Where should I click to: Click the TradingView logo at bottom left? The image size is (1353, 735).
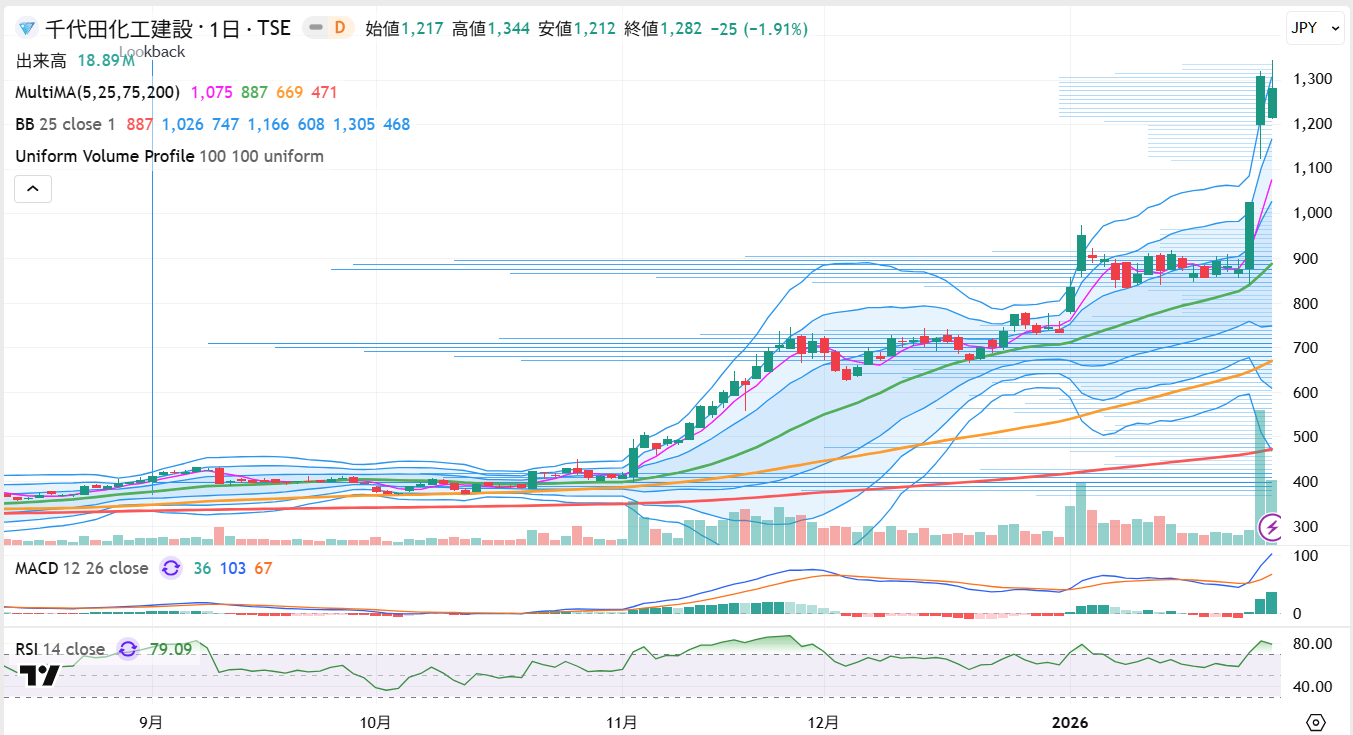(x=40, y=675)
